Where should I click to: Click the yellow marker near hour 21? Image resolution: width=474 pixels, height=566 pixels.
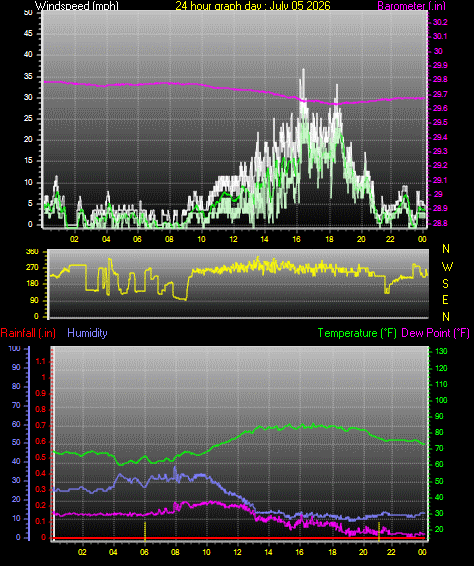379,531
